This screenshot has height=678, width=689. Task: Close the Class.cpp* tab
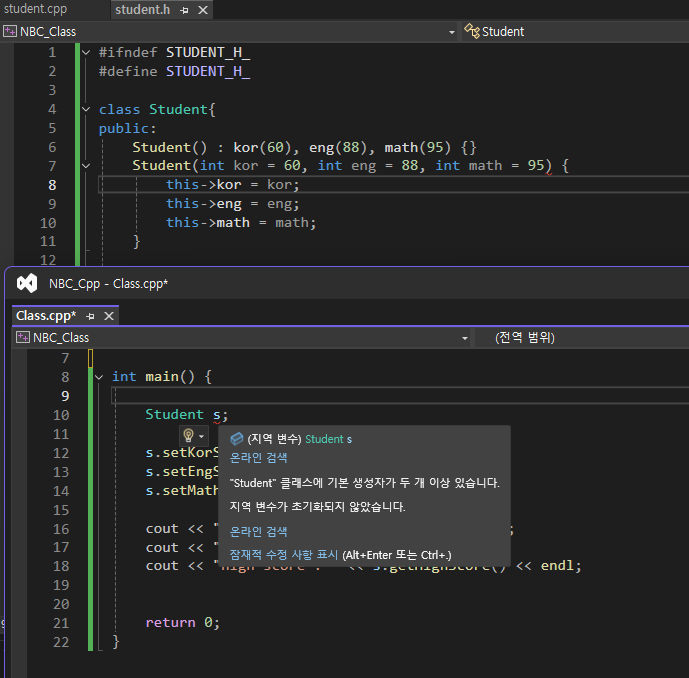pos(109,316)
